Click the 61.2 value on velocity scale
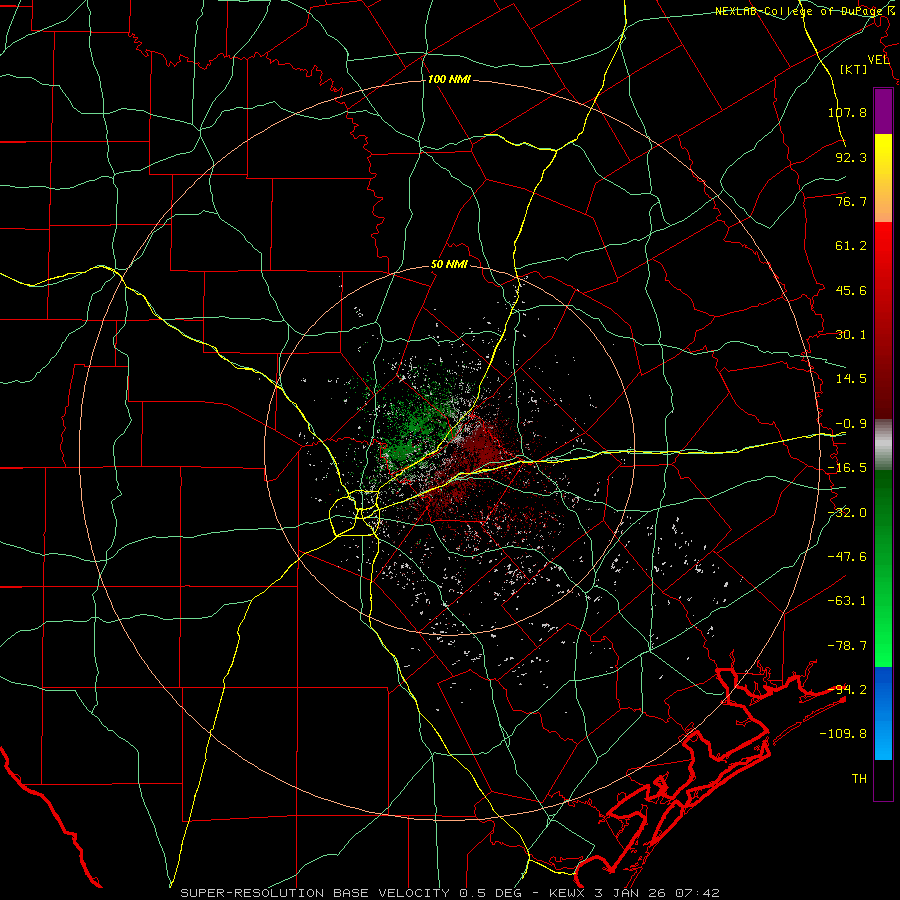This screenshot has height=900, width=900. tap(851, 246)
